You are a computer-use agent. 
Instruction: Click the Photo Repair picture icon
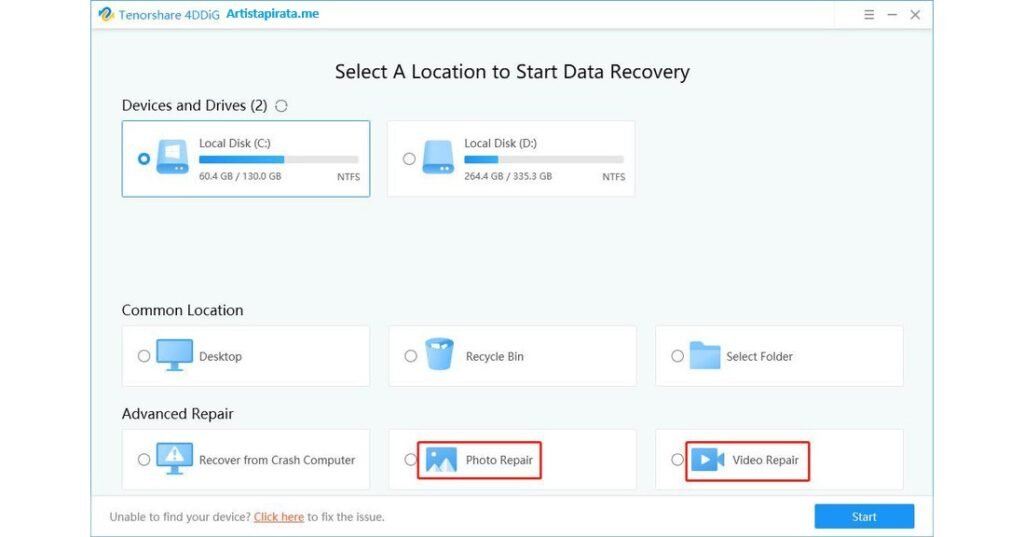point(441,460)
